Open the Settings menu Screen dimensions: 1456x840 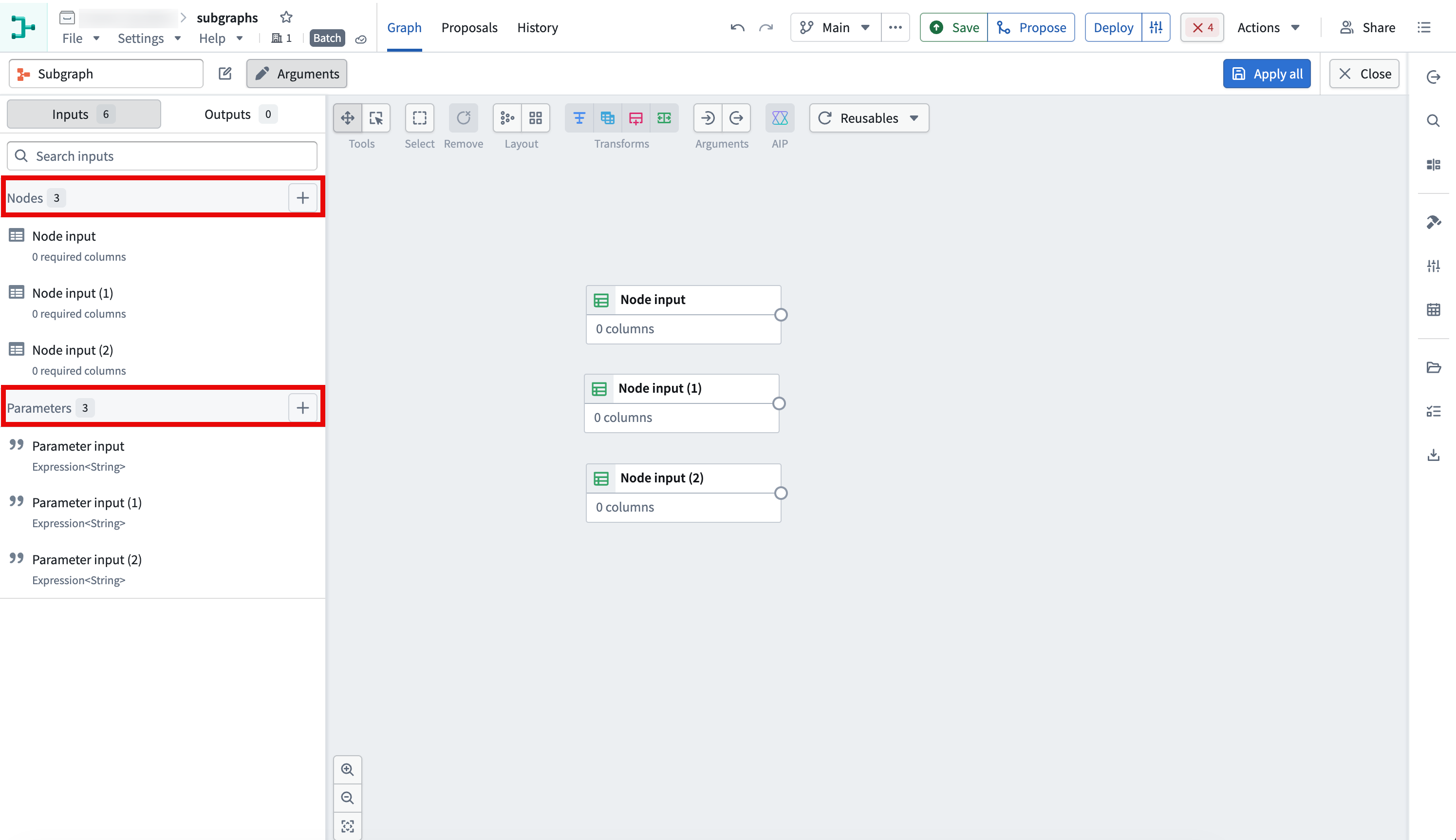click(x=149, y=38)
